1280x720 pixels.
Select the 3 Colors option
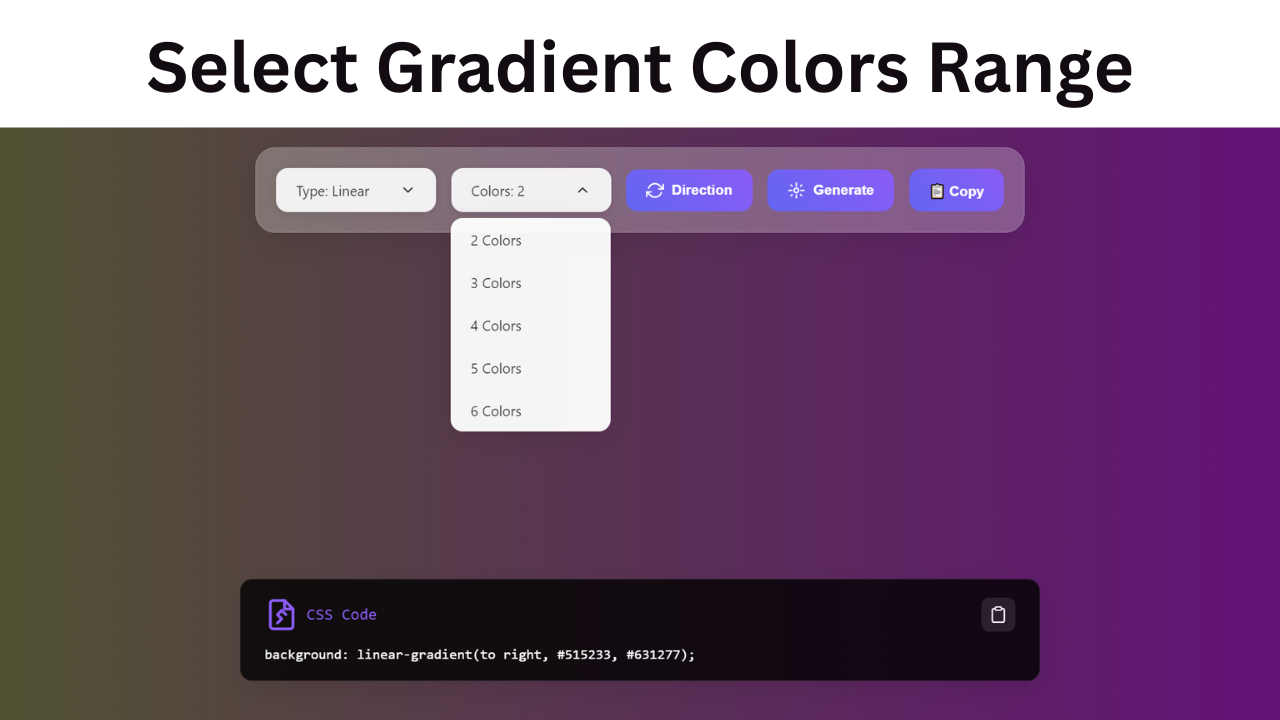point(496,283)
